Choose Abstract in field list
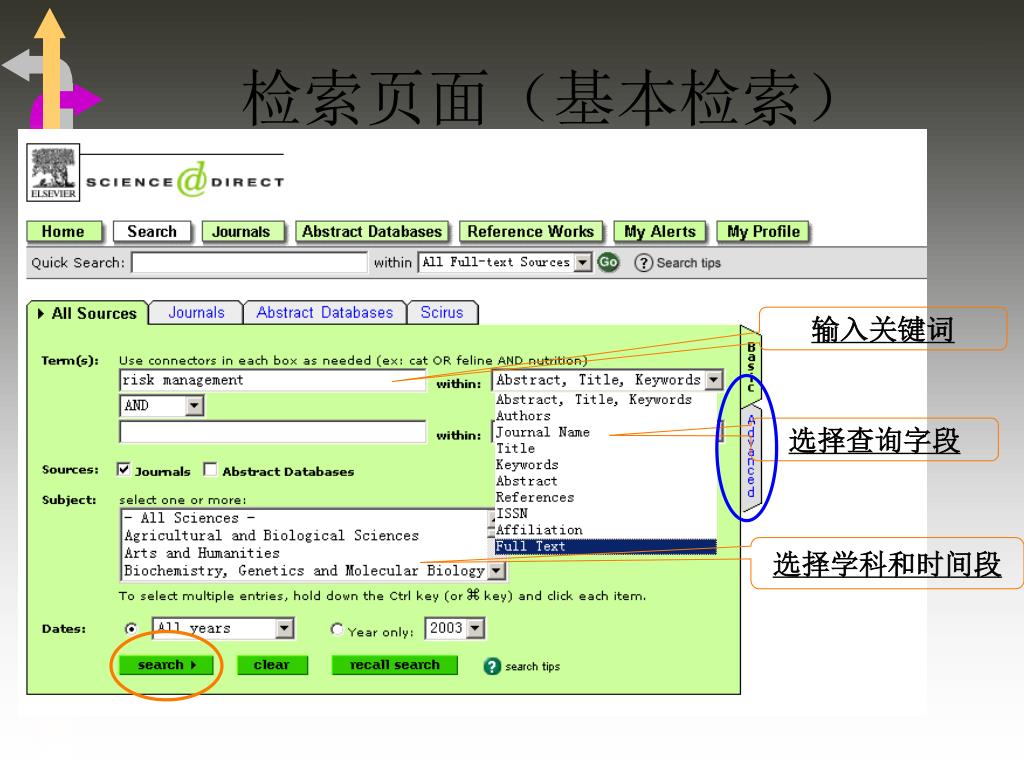 coord(526,481)
